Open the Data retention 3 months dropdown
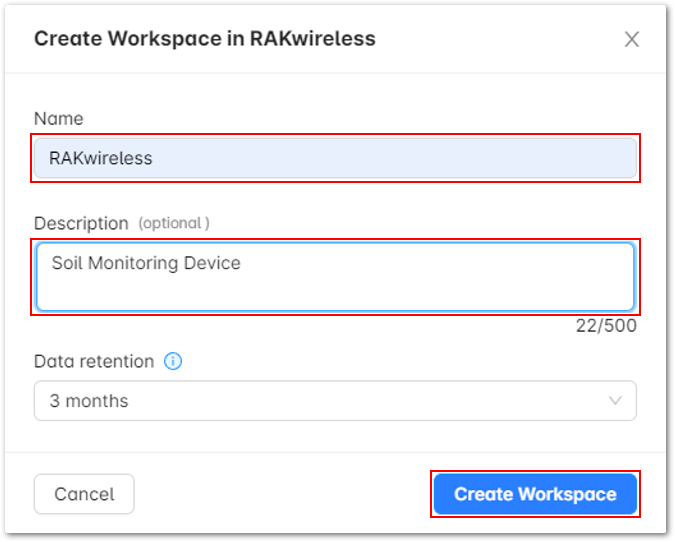This screenshot has width=675, height=542. [x=335, y=400]
